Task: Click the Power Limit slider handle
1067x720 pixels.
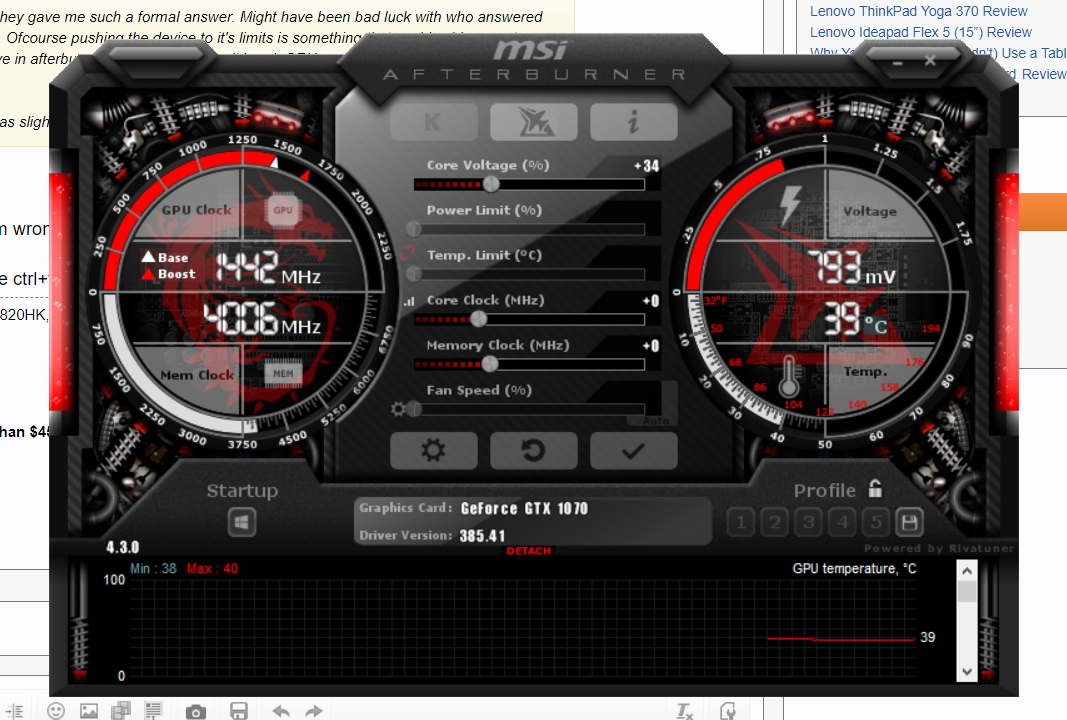Action: (414, 229)
